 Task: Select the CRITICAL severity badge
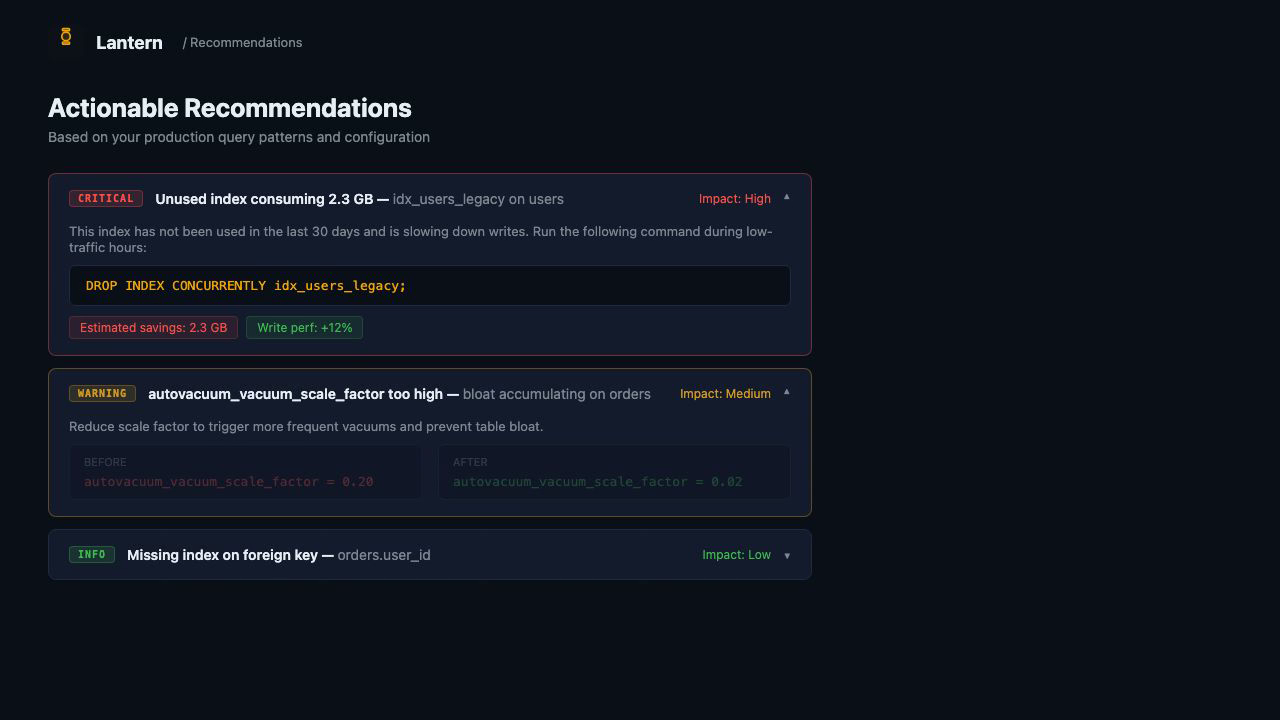(x=105, y=198)
